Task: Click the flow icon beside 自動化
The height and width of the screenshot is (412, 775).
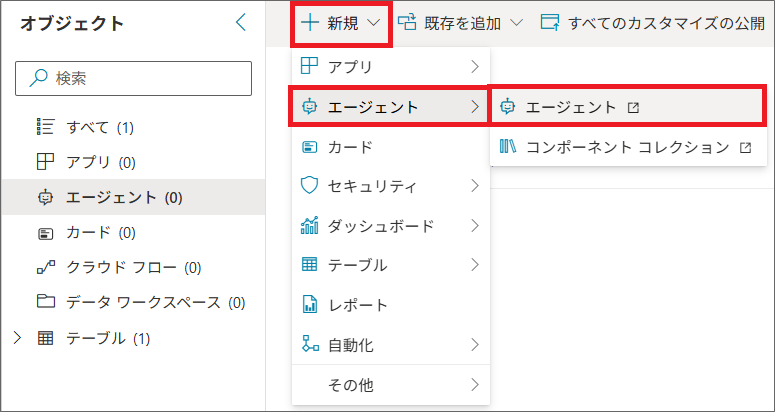Action: click(x=310, y=344)
